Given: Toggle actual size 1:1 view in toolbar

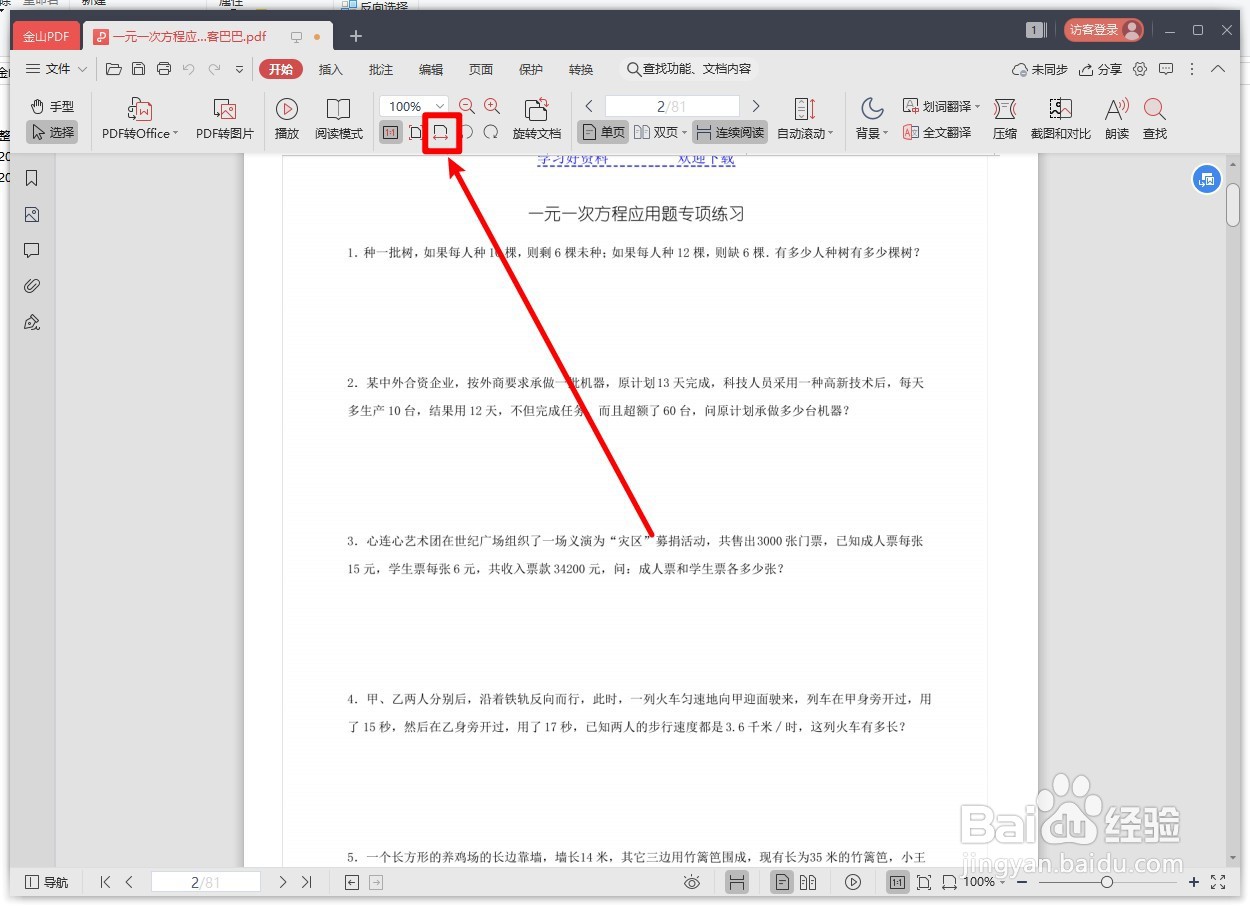Looking at the screenshot, I should pos(390,132).
